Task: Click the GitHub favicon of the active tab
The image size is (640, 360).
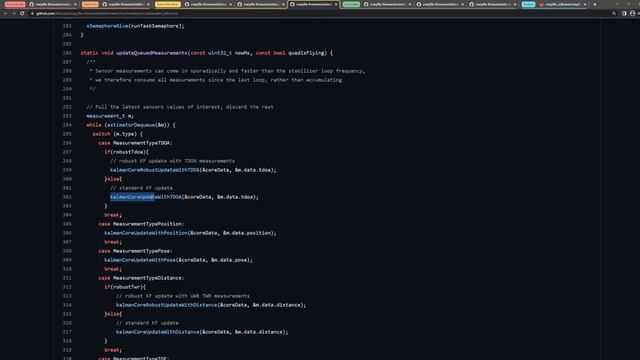Action: [x=292, y=4]
